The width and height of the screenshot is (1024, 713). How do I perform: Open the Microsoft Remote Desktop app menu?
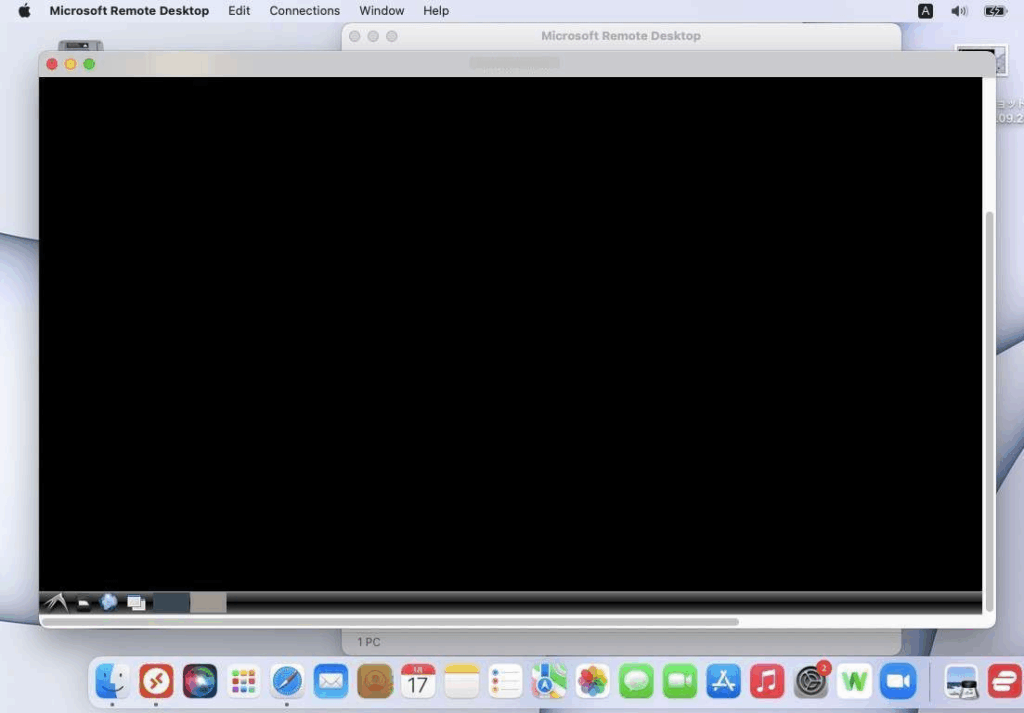pyautogui.click(x=129, y=10)
